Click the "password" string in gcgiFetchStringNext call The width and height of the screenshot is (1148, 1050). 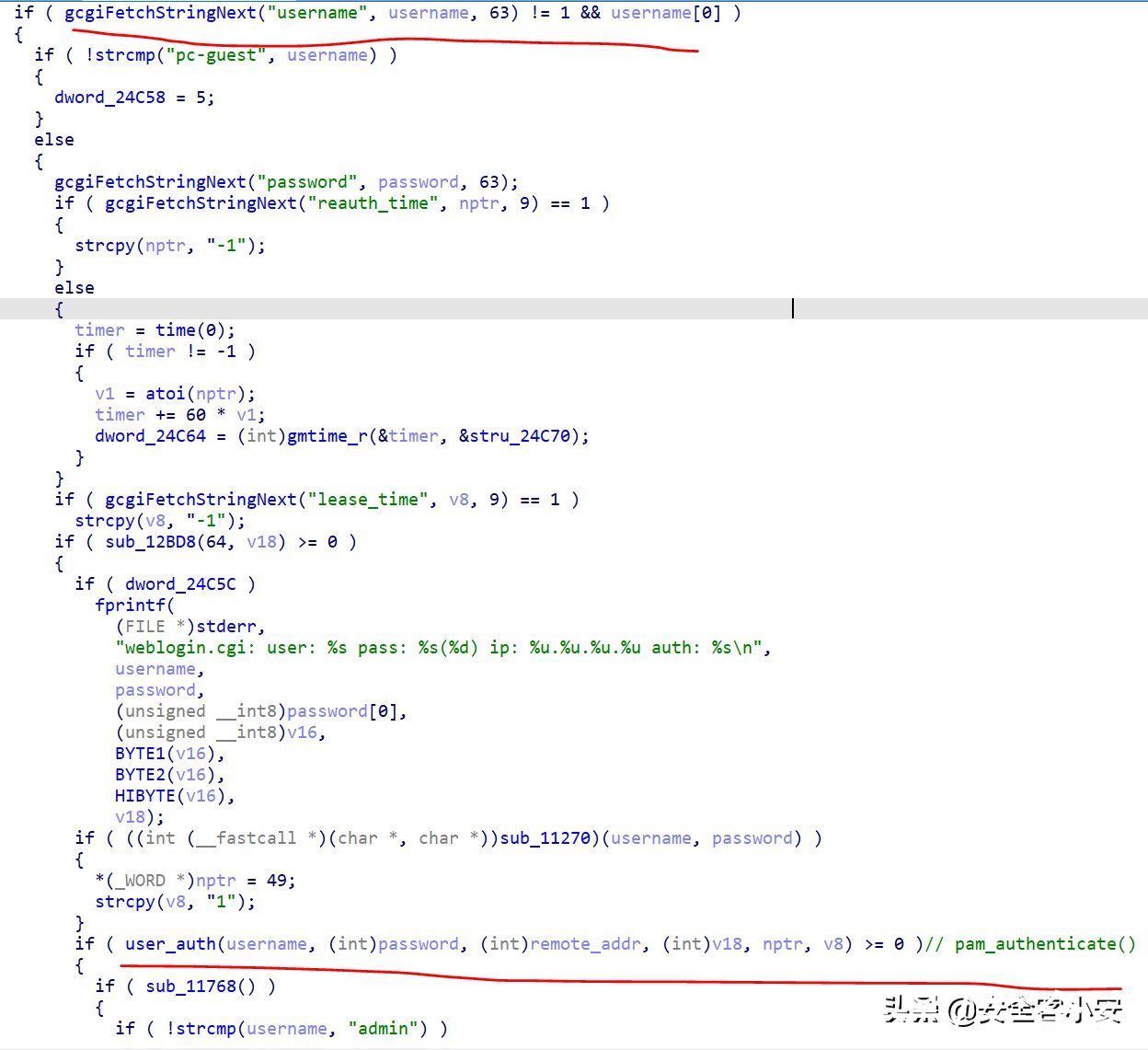click(307, 182)
